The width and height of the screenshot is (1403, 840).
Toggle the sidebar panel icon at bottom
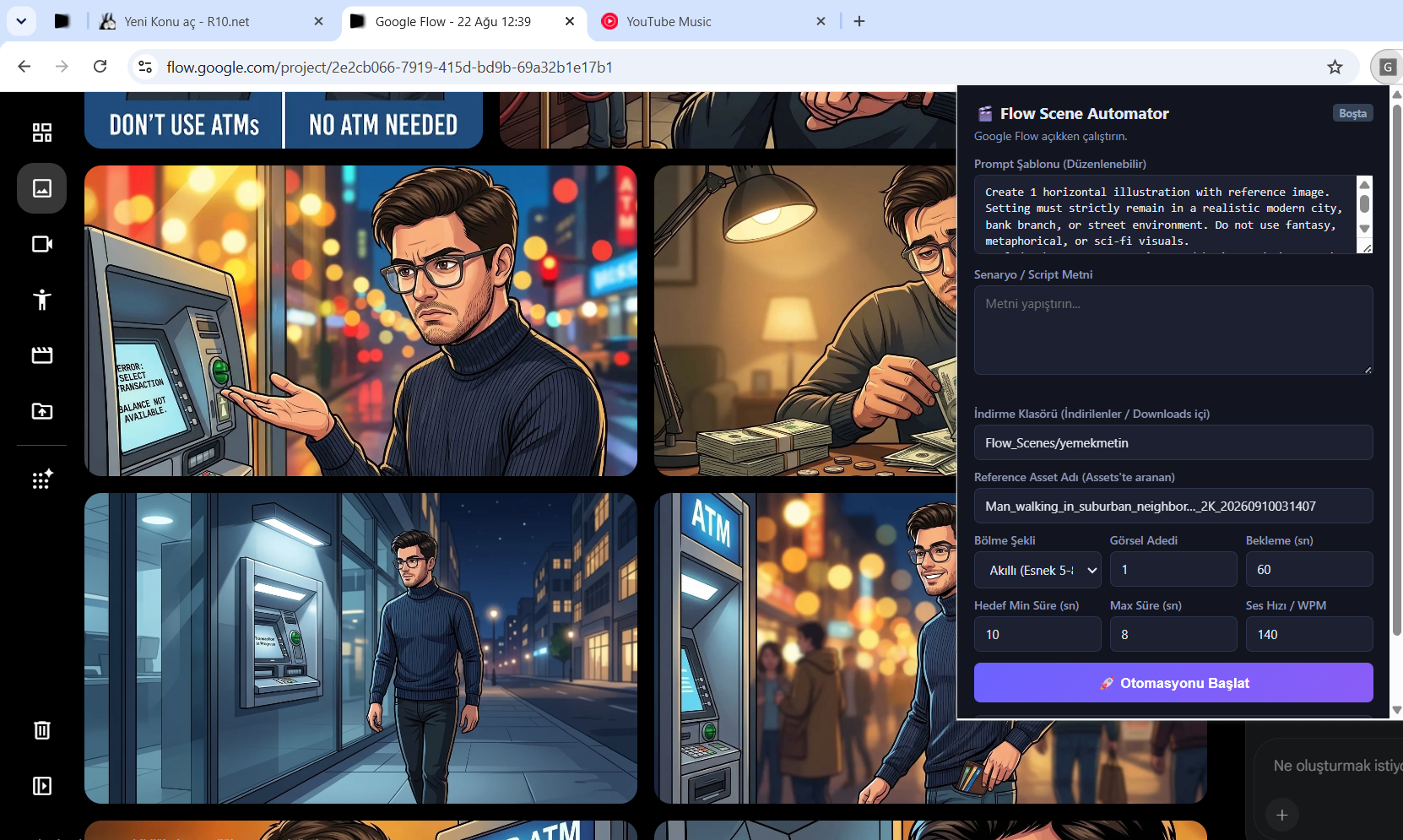point(41,786)
